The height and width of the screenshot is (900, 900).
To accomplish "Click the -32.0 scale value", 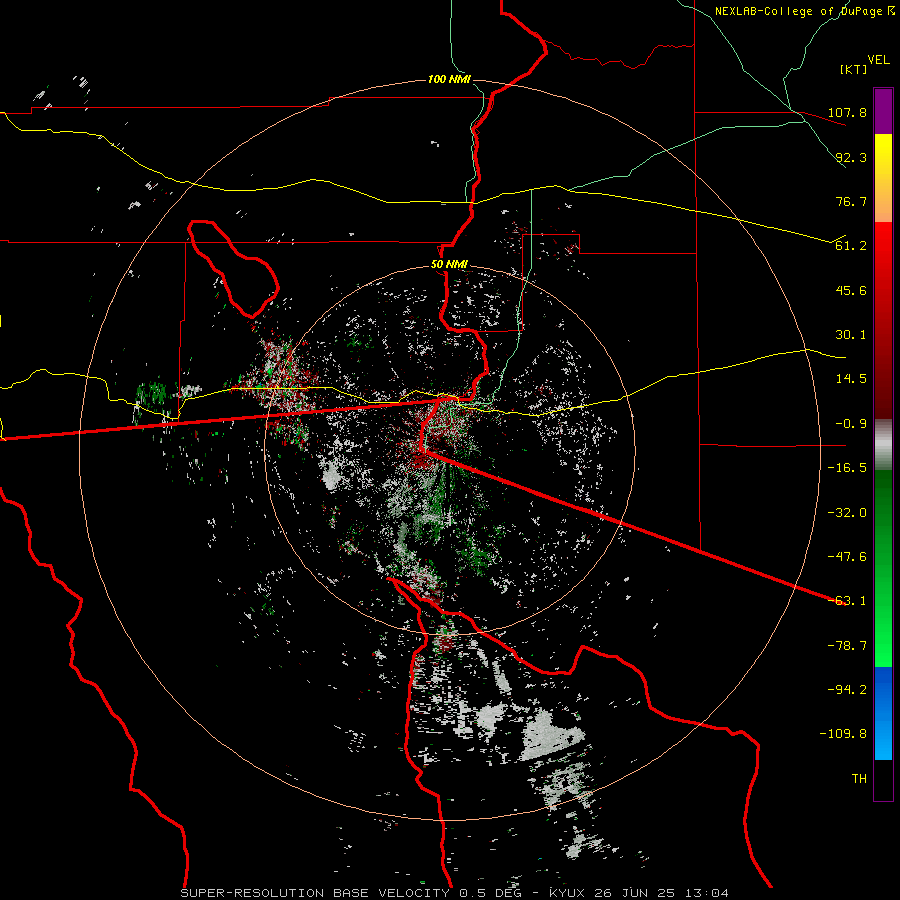I will point(847,513).
